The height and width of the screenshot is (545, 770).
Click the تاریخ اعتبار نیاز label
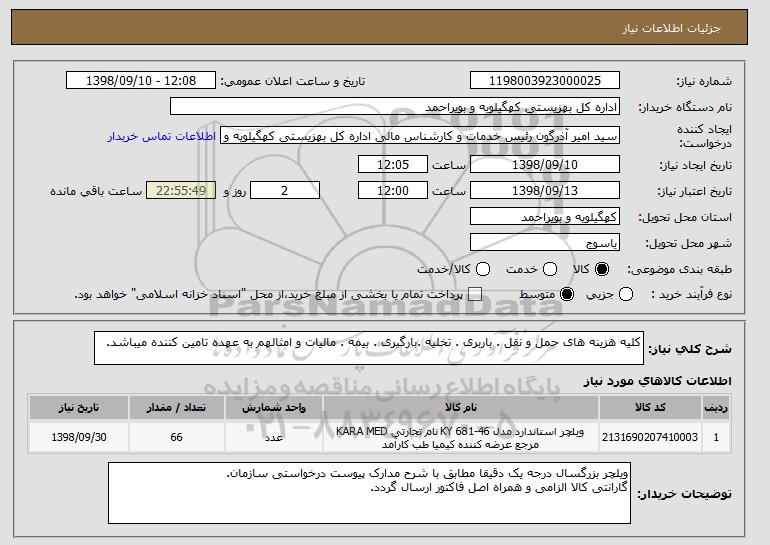pos(694,191)
